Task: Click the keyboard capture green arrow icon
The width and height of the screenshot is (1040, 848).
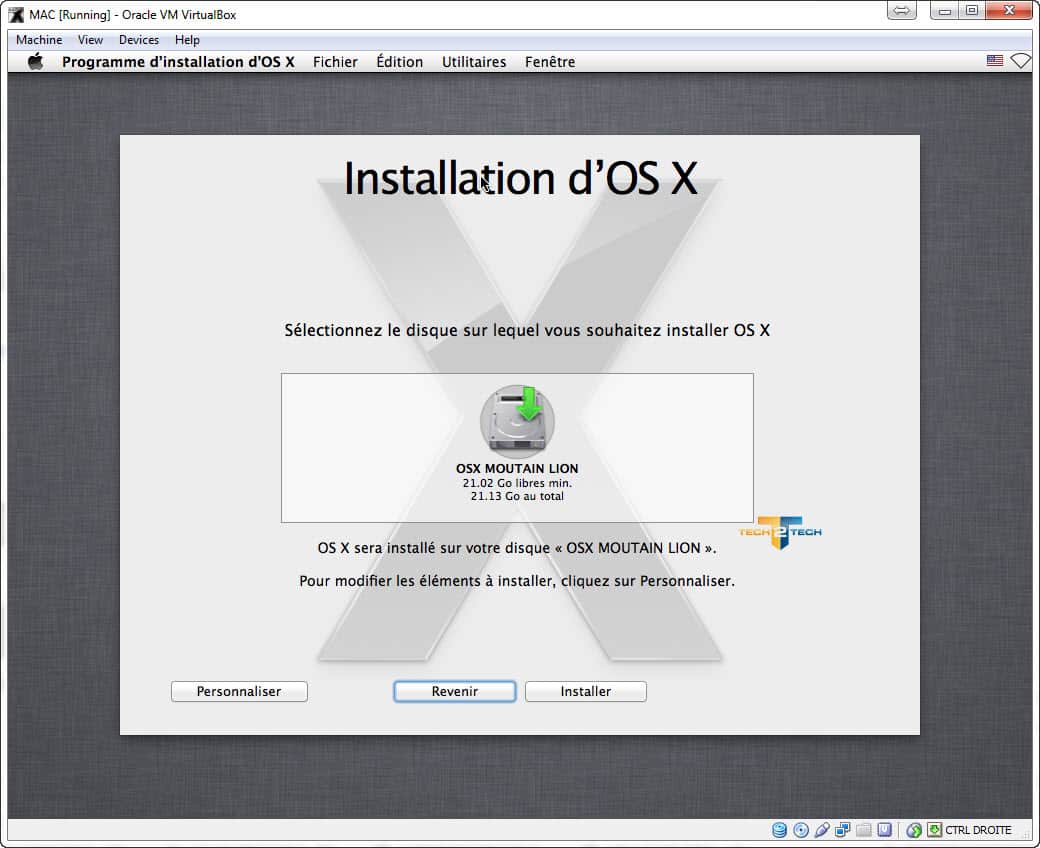Action: (x=935, y=829)
